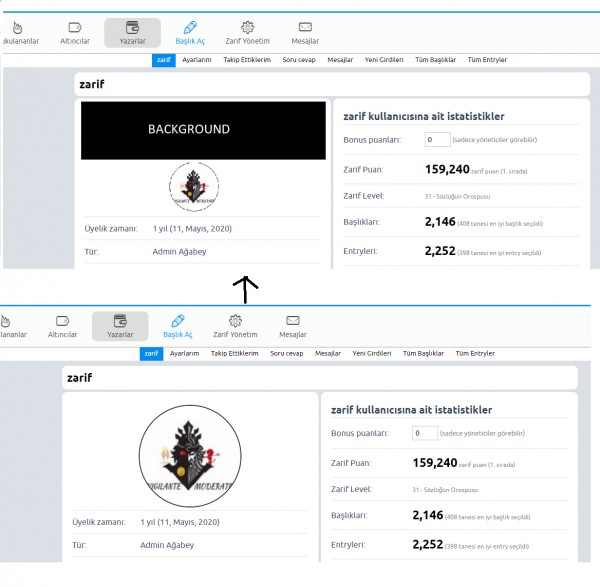Click Yeni Girdileri link in the upper sub-menu
This screenshot has height=587, width=600.
coord(386,60)
